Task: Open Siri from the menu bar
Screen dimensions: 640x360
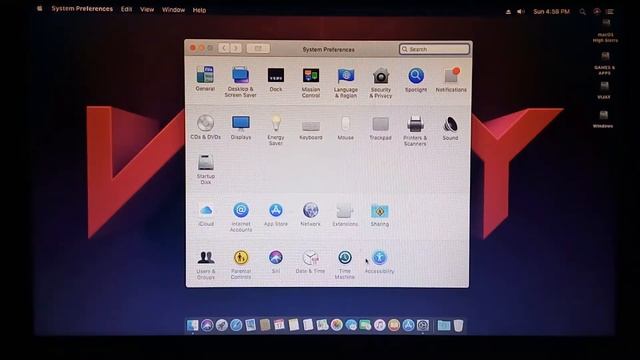Action: pyautogui.click(x=597, y=11)
